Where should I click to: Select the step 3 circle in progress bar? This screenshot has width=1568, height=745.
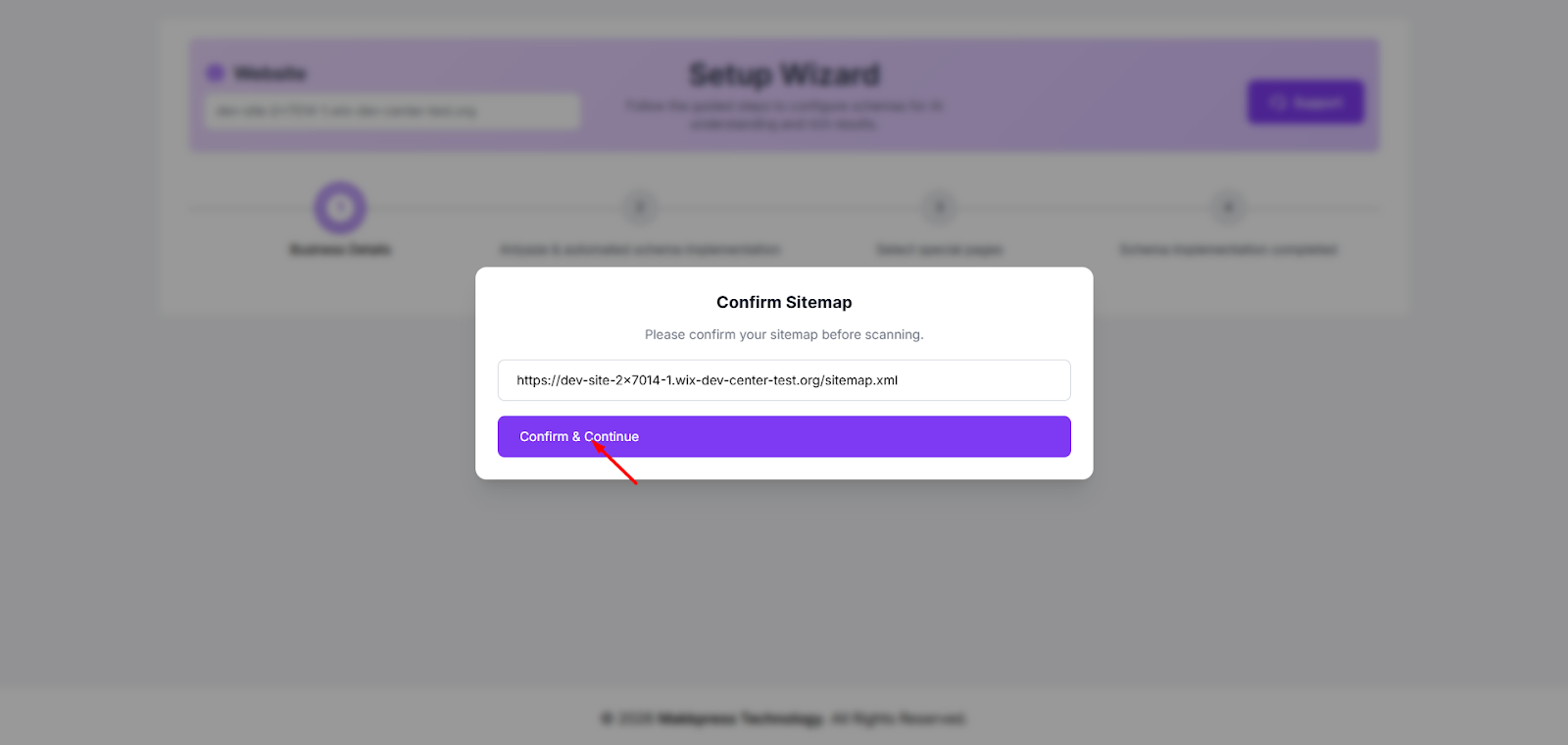tap(940, 208)
